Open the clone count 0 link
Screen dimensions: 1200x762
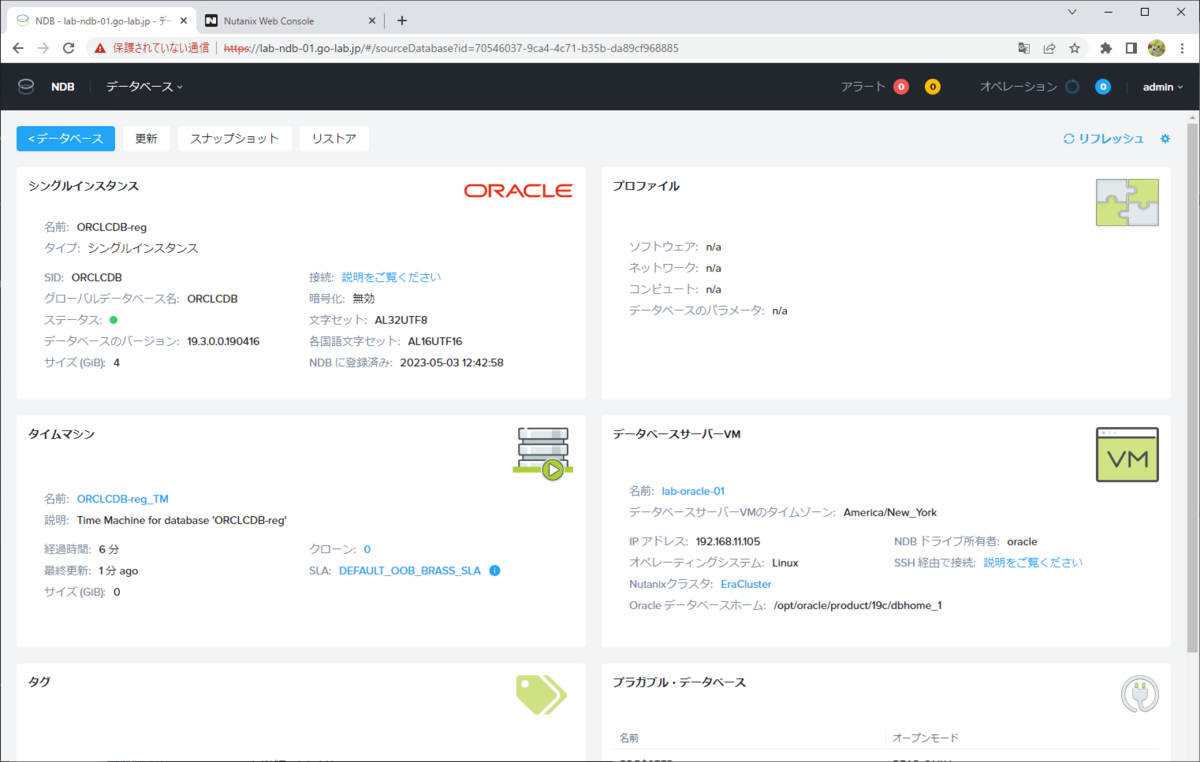pyautogui.click(x=367, y=549)
